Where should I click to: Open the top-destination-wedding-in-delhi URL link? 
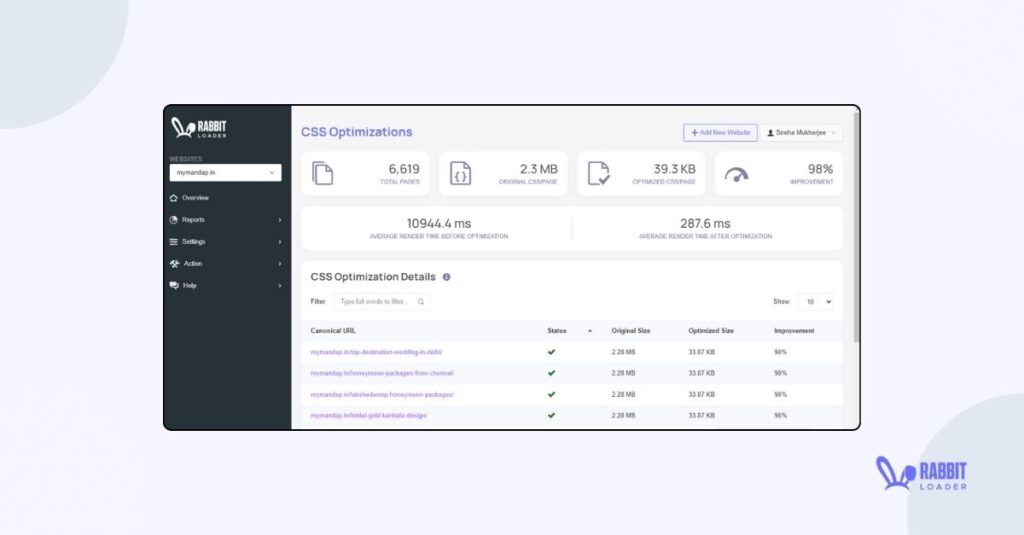[x=376, y=352]
